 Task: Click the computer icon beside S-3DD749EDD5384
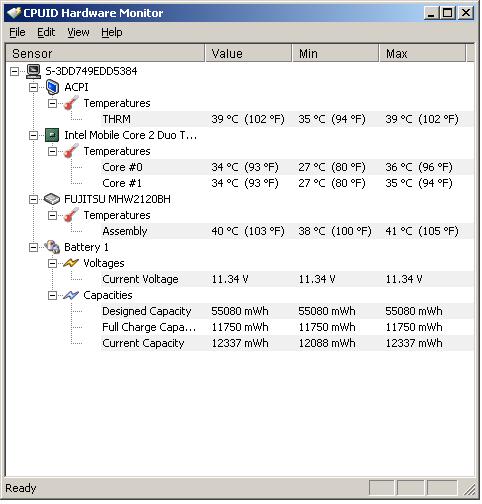coord(33,71)
